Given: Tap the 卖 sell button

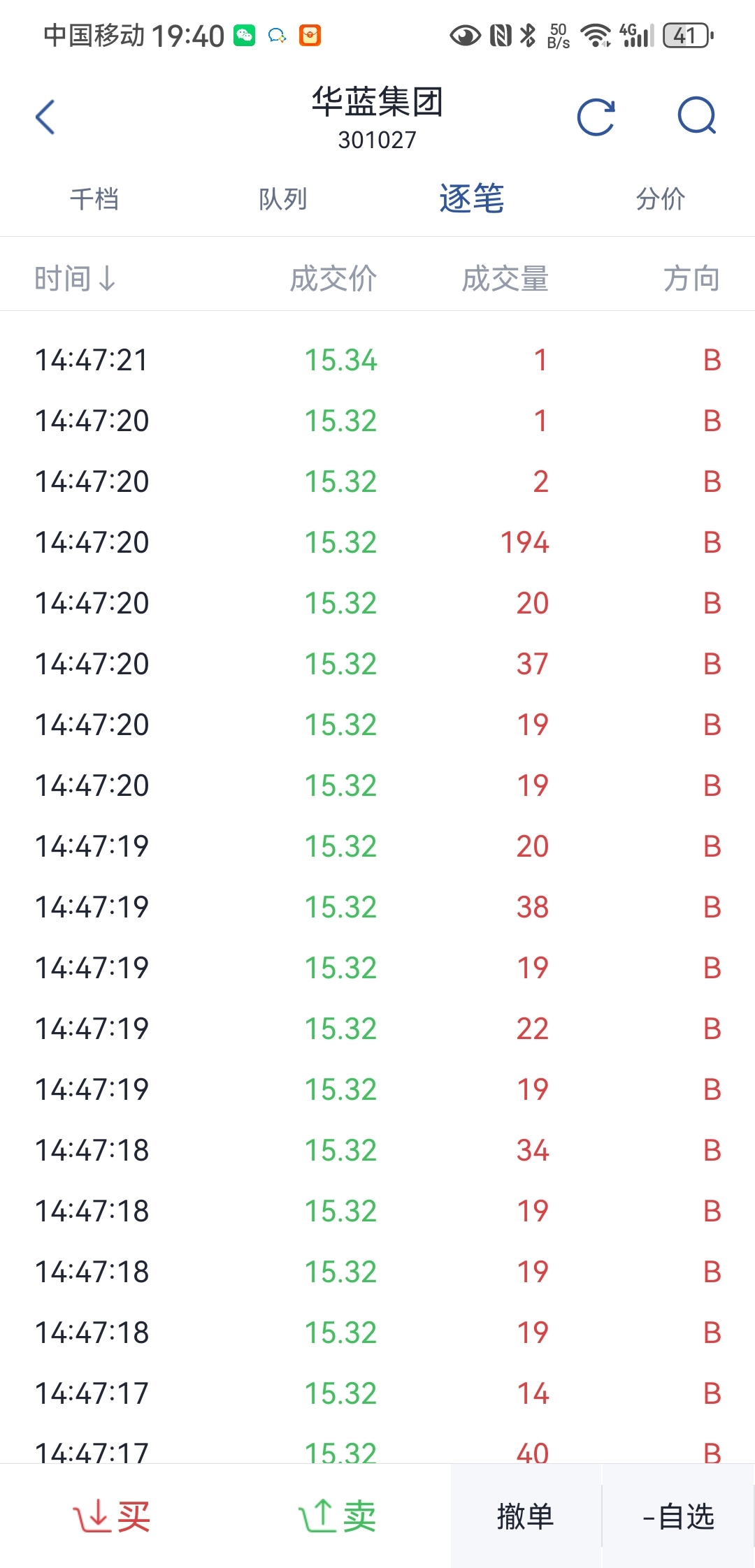Looking at the screenshot, I should [338, 1516].
